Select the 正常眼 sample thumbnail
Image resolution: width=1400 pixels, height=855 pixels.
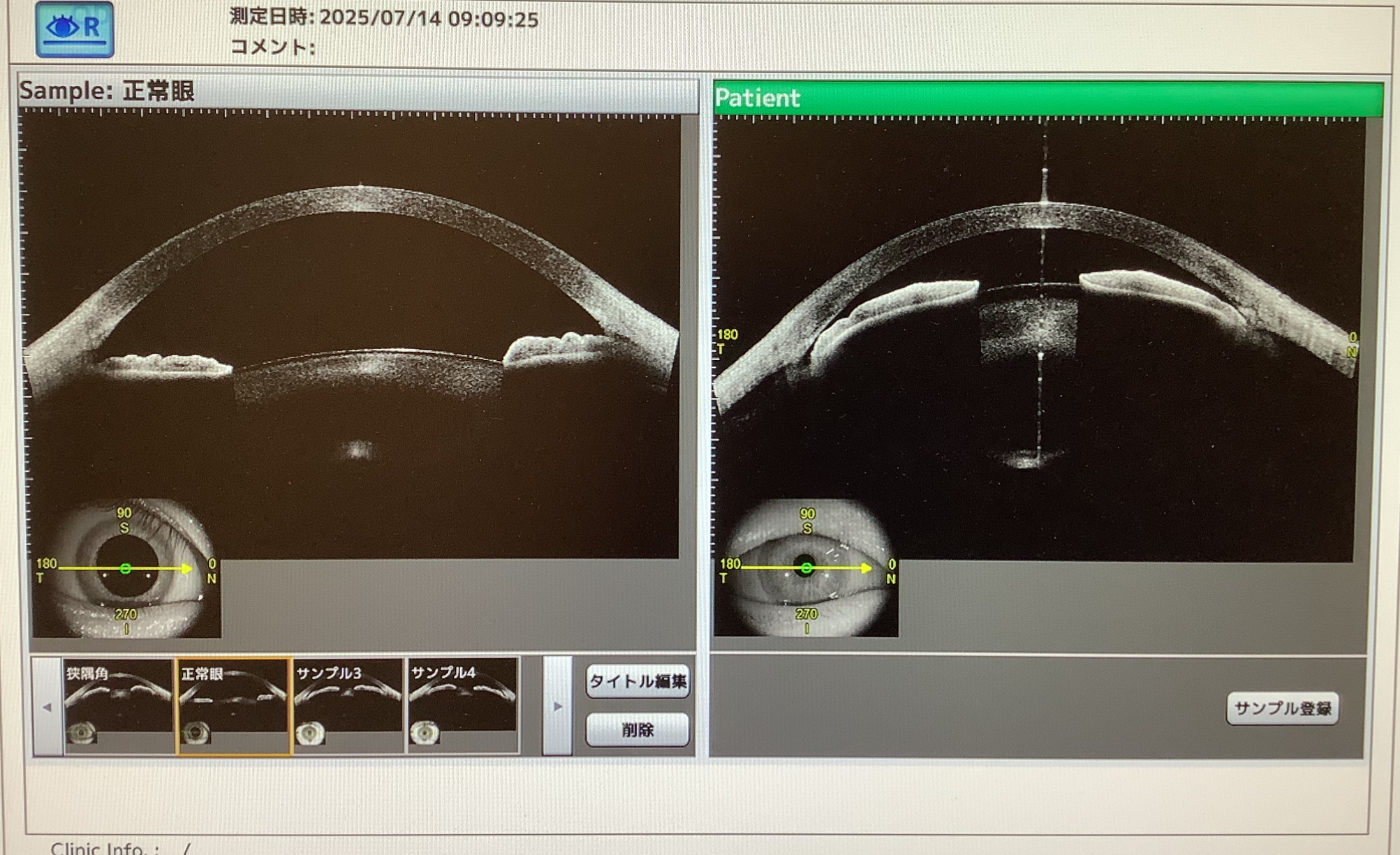point(233,706)
